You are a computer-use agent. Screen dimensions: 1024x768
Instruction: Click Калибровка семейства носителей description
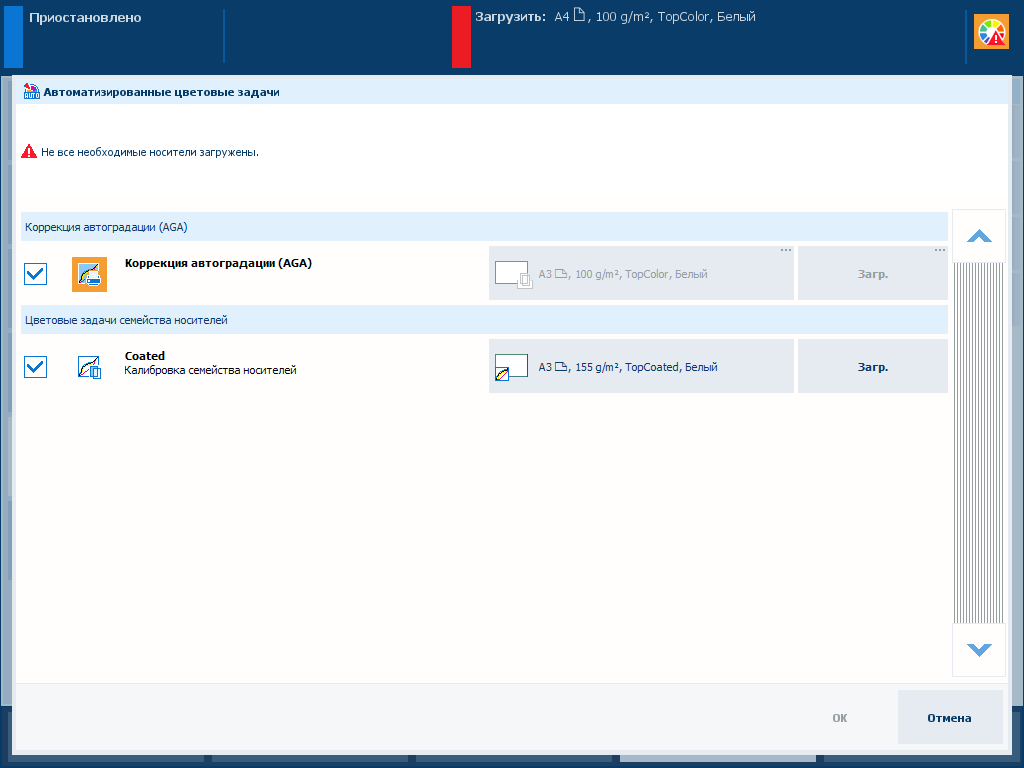pos(210,370)
